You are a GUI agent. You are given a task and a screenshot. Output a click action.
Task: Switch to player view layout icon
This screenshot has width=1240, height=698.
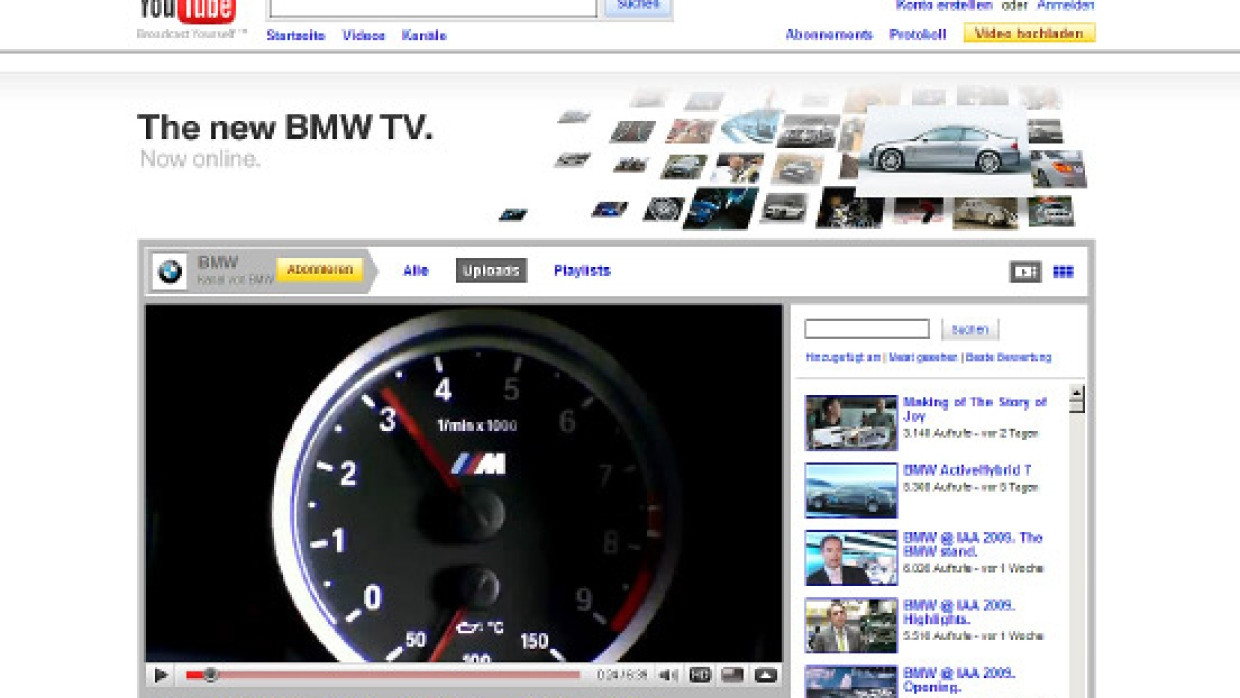[x=1025, y=271]
